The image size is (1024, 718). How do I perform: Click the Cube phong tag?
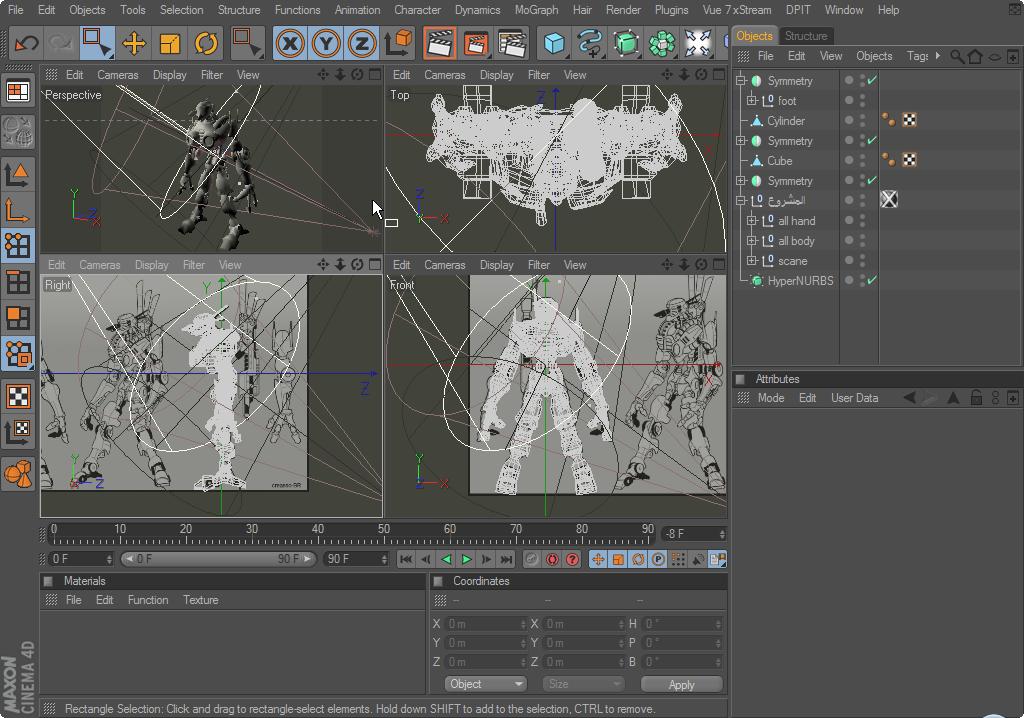(x=888, y=159)
